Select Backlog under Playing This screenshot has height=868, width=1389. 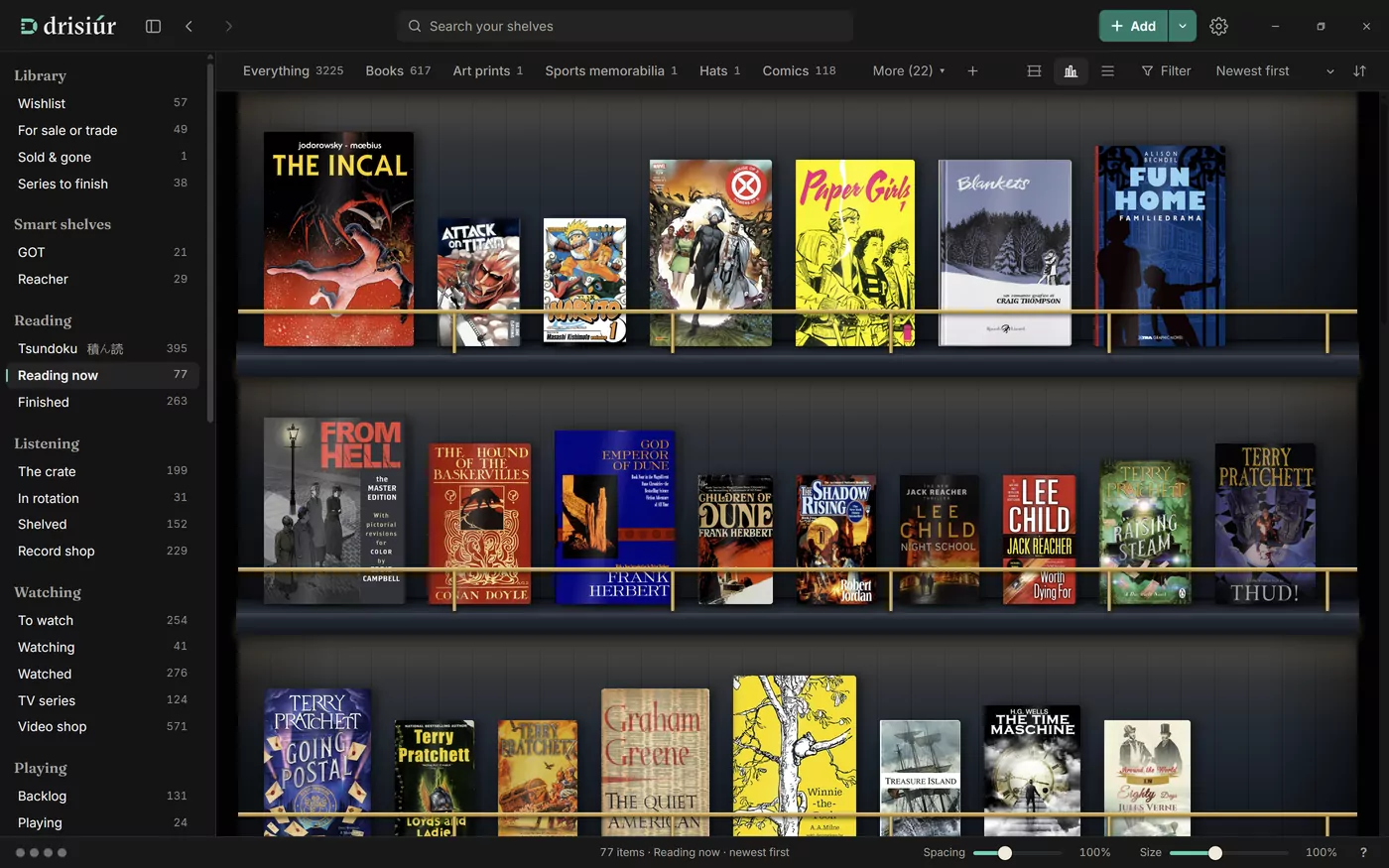point(102,797)
